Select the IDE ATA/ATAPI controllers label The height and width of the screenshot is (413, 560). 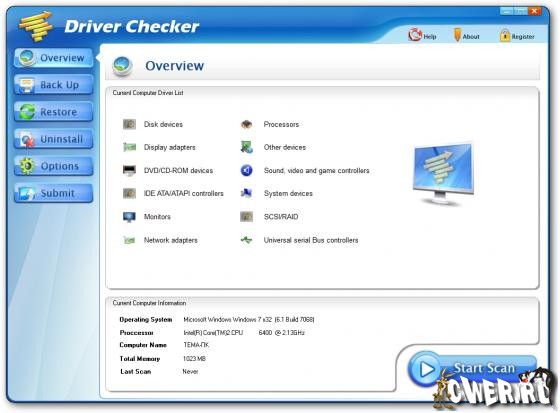coord(184,193)
